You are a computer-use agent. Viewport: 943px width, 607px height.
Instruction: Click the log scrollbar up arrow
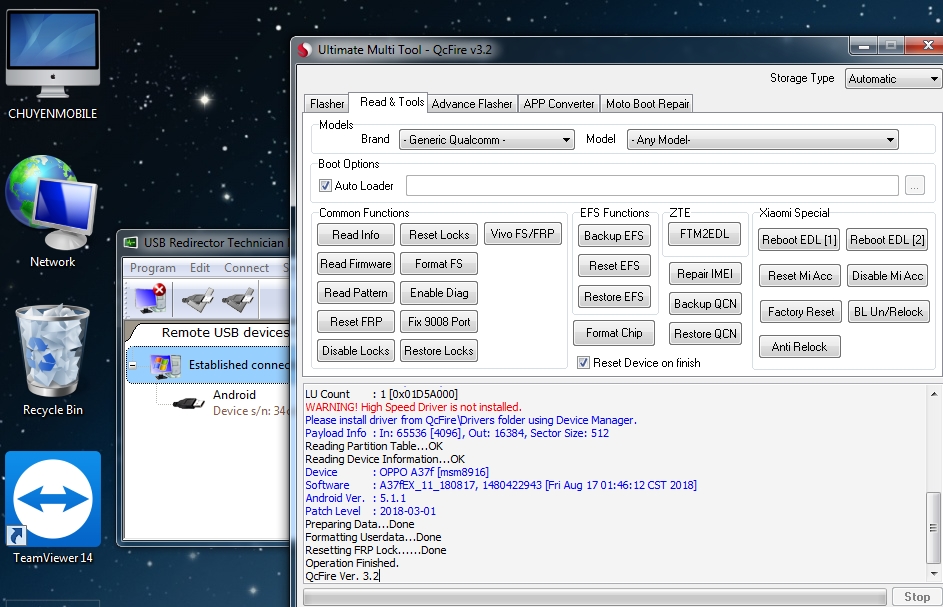click(933, 394)
